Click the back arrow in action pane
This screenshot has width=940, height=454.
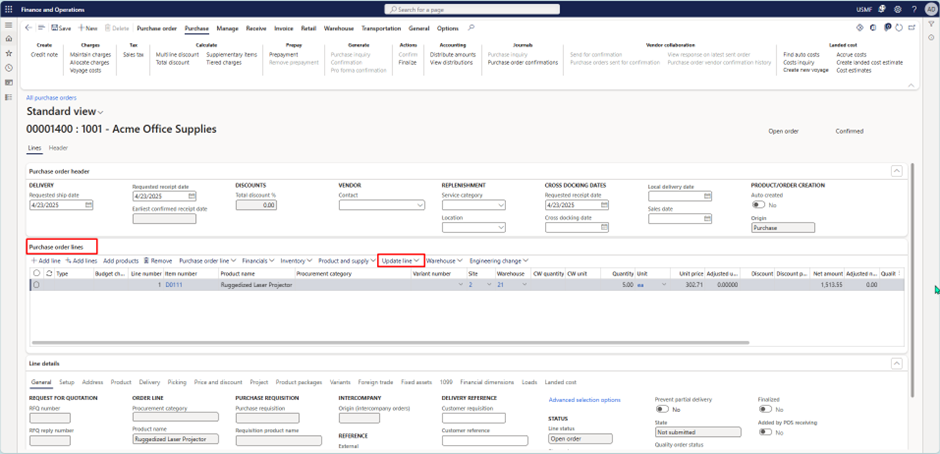[29, 28]
